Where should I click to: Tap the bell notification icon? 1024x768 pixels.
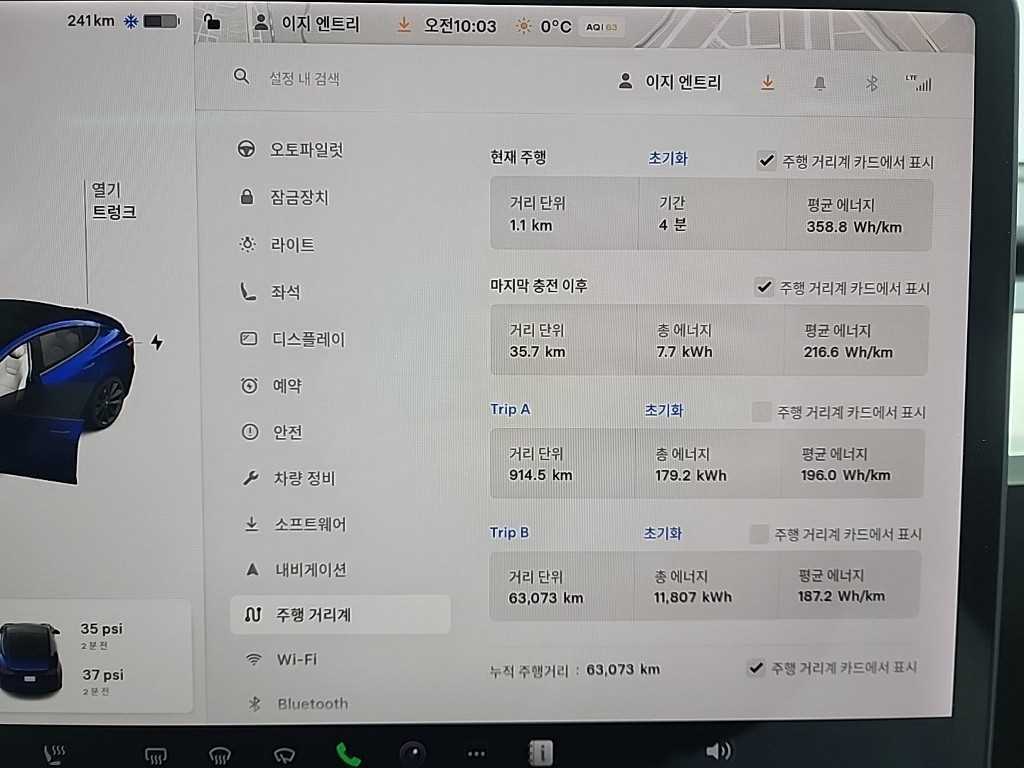tap(820, 84)
